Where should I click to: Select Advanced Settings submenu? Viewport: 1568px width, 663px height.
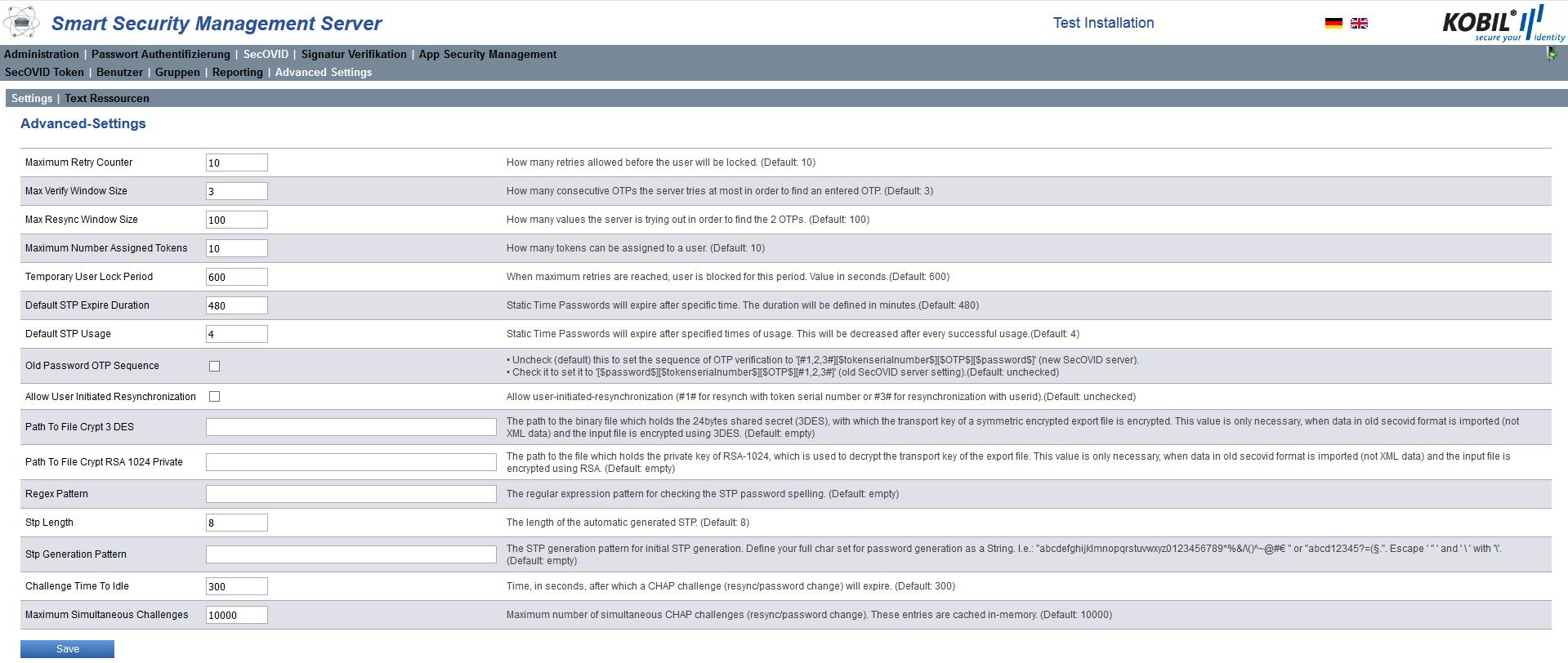pos(324,72)
